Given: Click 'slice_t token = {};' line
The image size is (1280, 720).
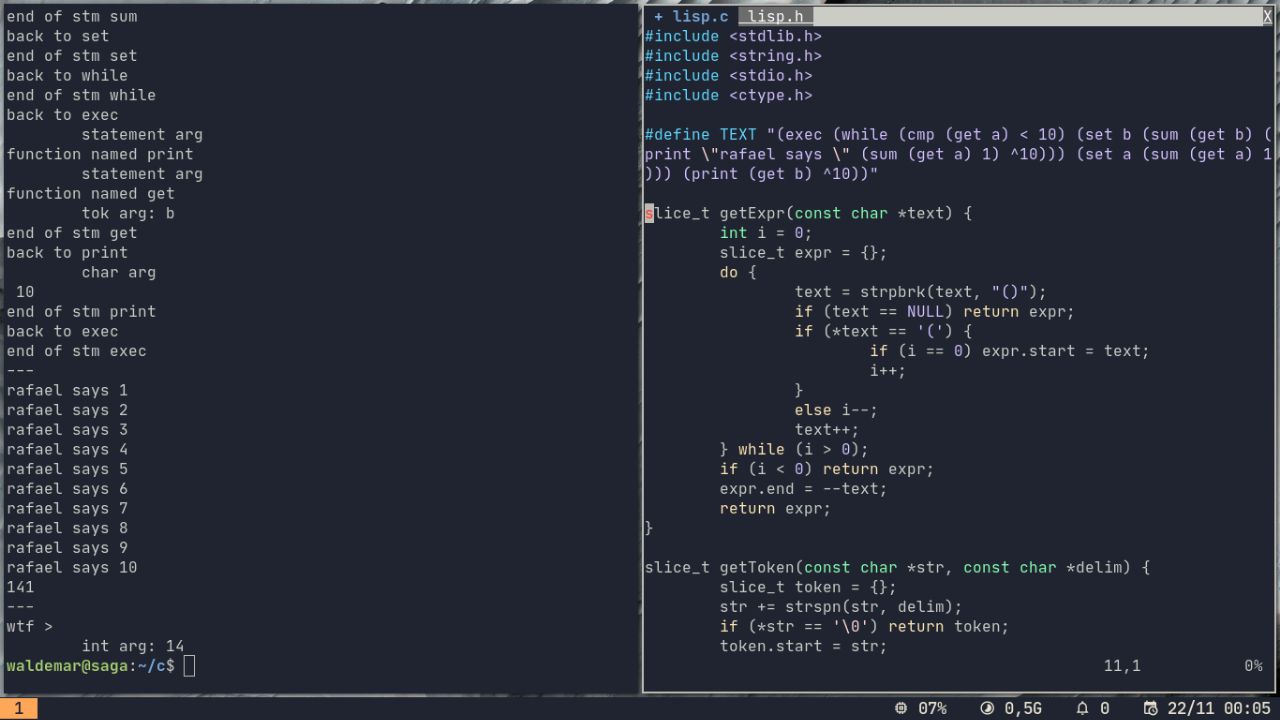Looking at the screenshot, I should click(808, 587).
